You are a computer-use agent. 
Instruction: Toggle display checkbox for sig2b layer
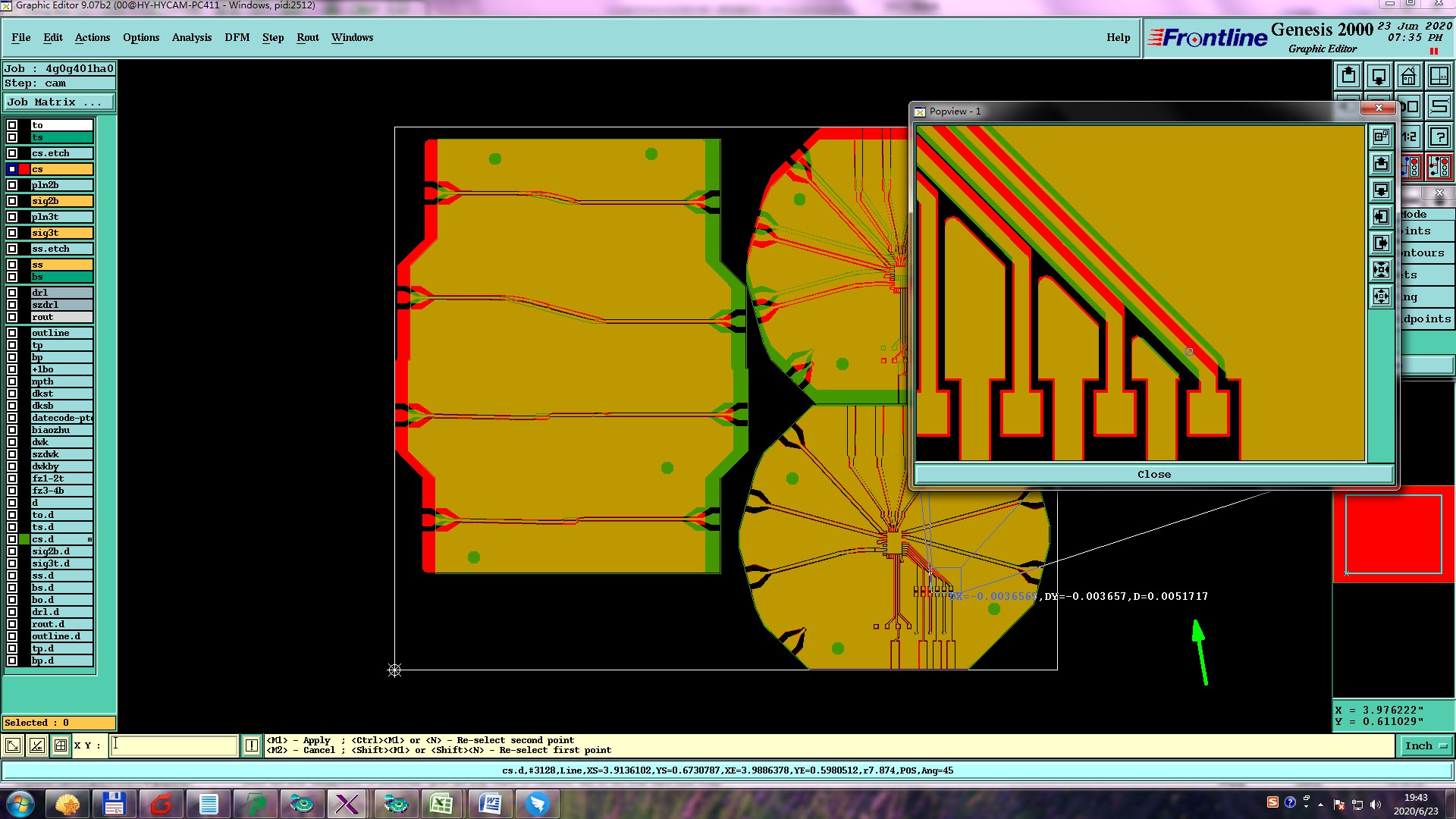[x=12, y=201]
